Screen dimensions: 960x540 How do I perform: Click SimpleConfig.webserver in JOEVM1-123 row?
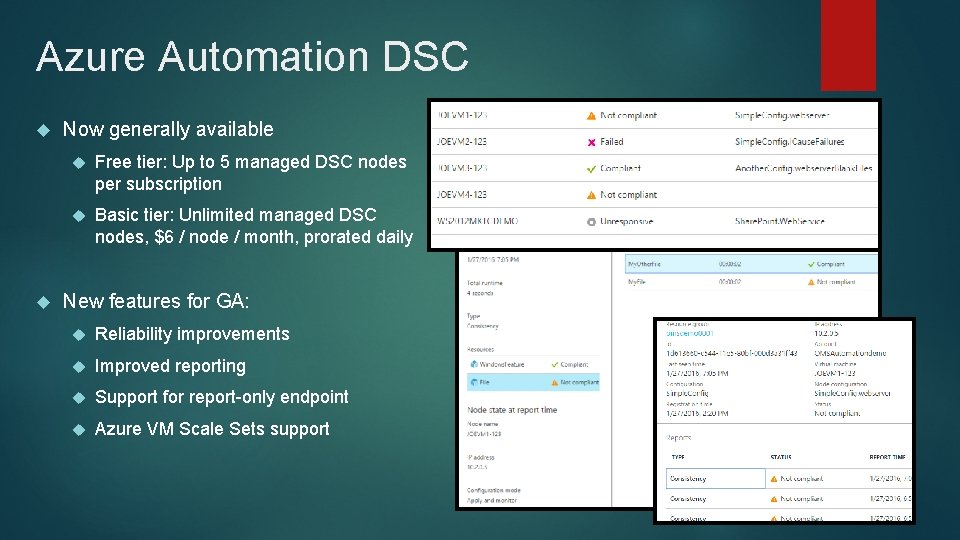[x=782, y=115]
